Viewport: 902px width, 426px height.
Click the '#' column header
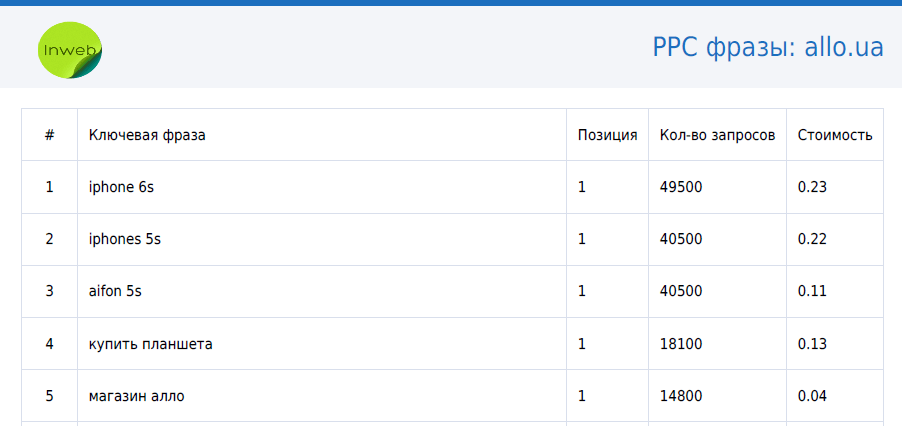tap(49, 135)
